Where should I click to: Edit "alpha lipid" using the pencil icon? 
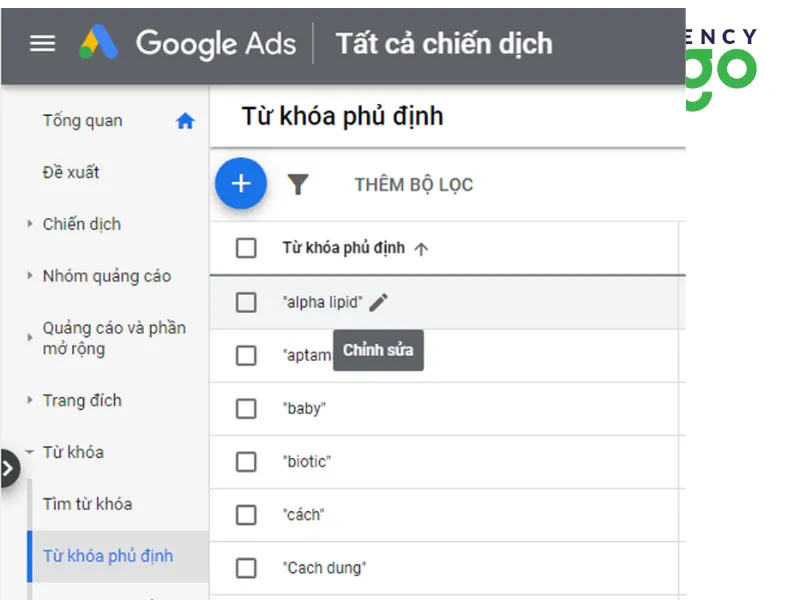pos(378,301)
